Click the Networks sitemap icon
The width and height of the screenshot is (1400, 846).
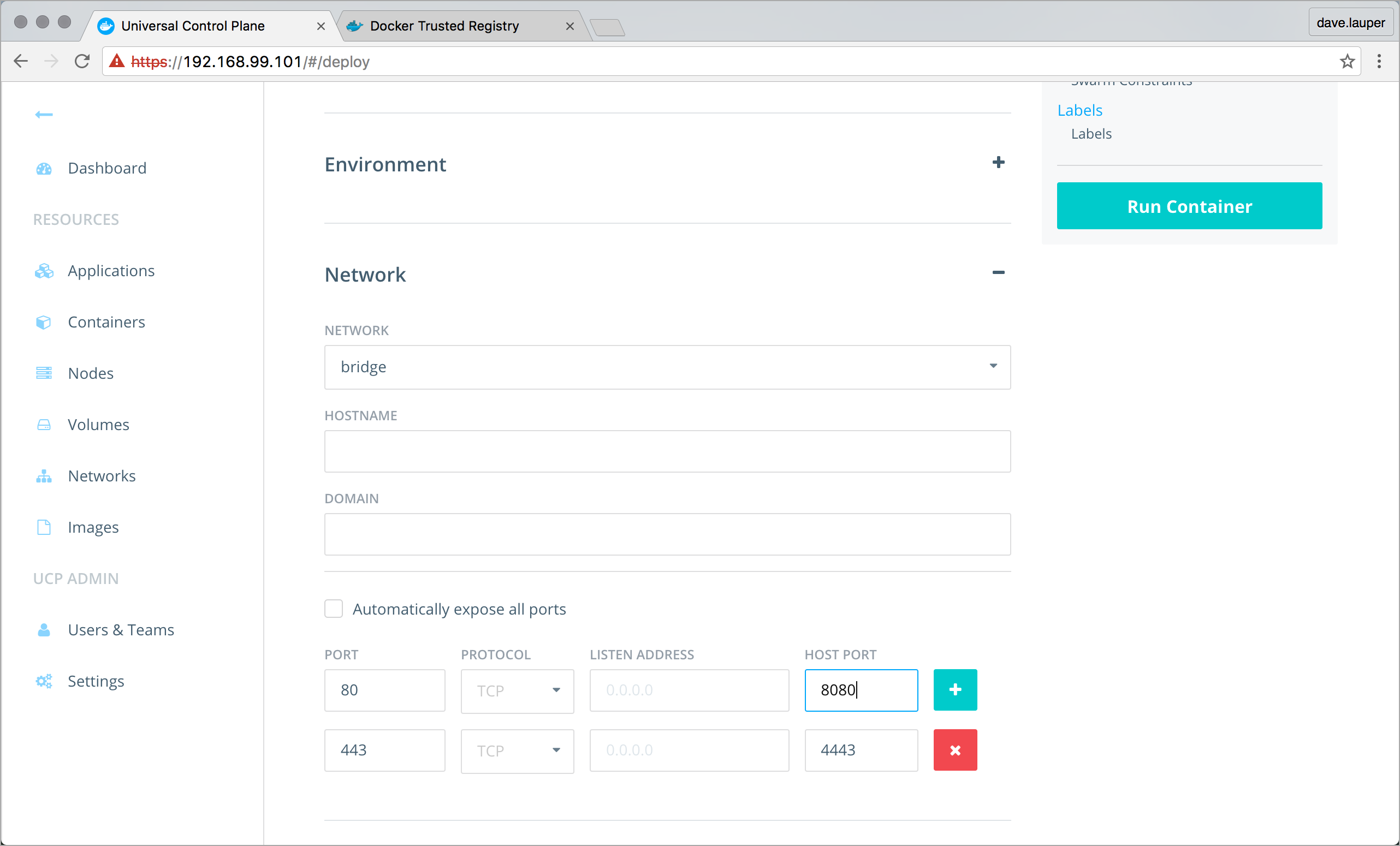[44, 476]
